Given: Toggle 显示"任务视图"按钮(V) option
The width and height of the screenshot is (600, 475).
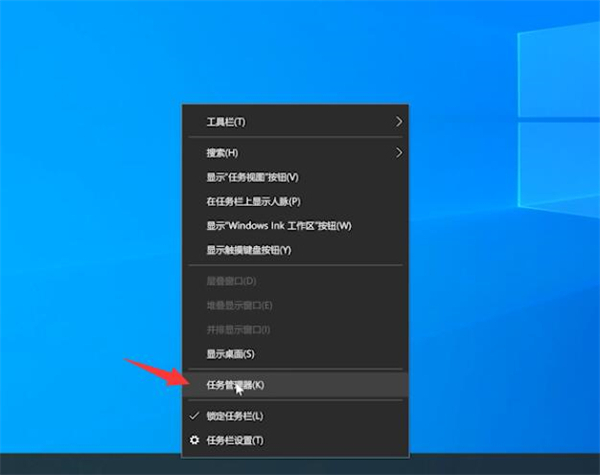Looking at the screenshot, I should pos(252,177).
